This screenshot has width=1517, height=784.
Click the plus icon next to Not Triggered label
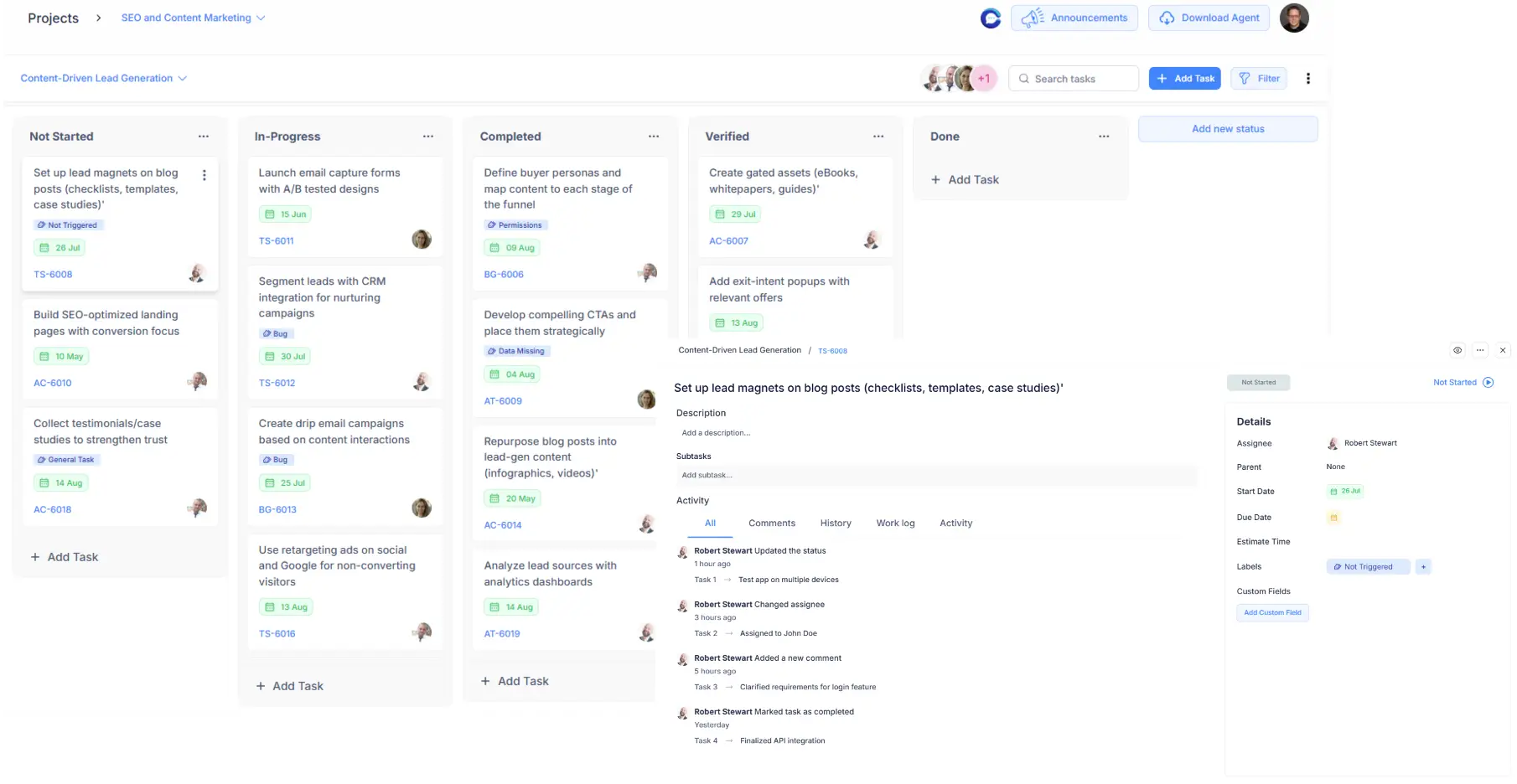coord(1423,566)
